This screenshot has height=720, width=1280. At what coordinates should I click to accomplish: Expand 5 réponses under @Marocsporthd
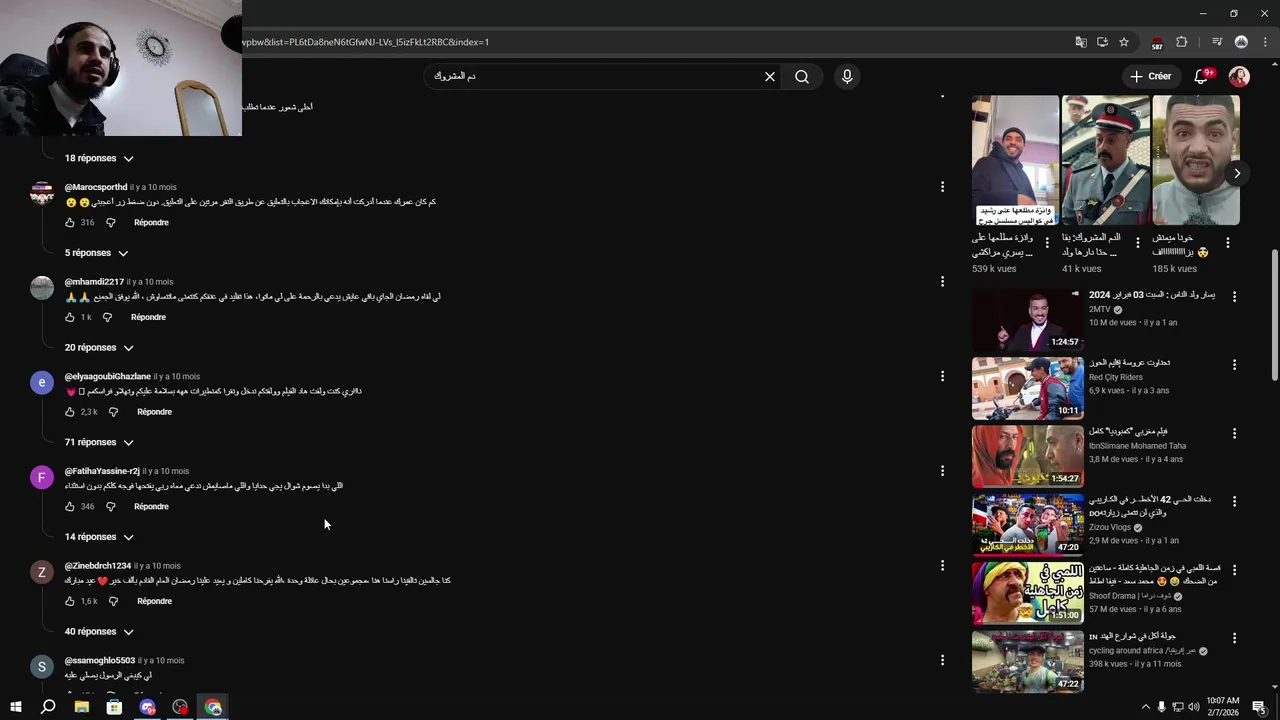tap(96, 253)
